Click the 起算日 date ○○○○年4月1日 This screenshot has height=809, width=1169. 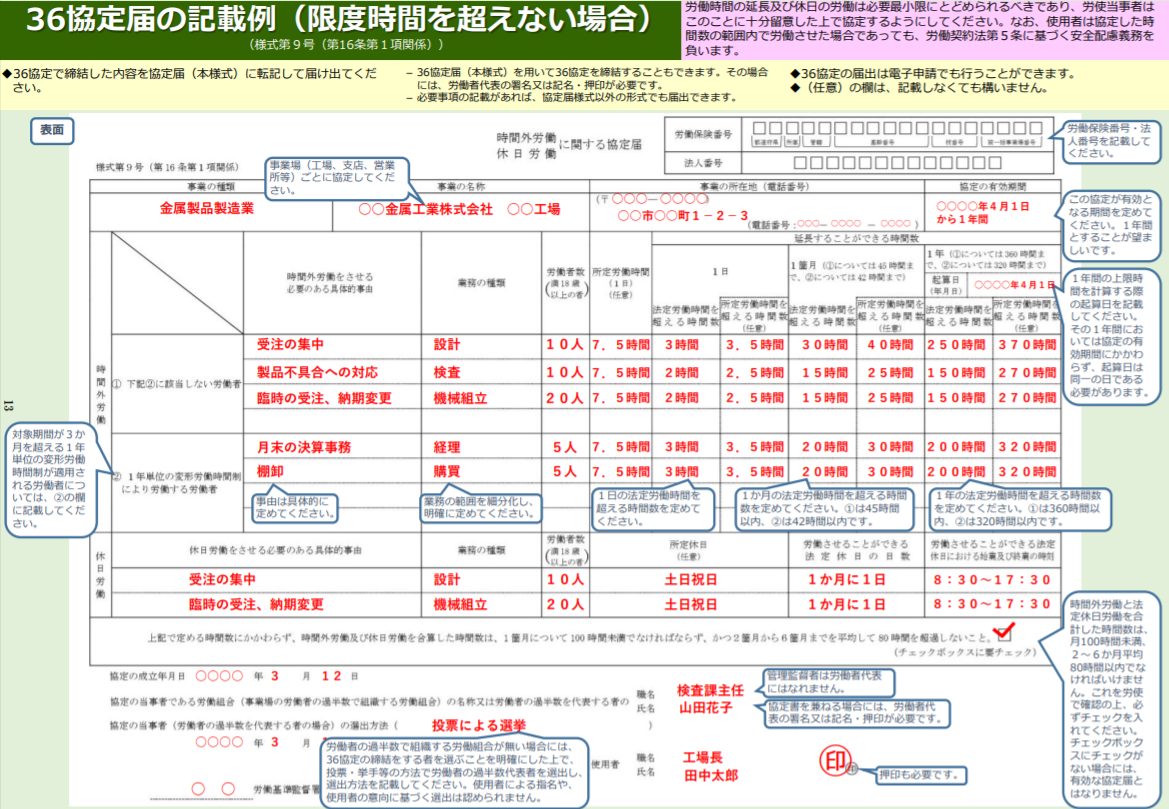(1014, 285)
